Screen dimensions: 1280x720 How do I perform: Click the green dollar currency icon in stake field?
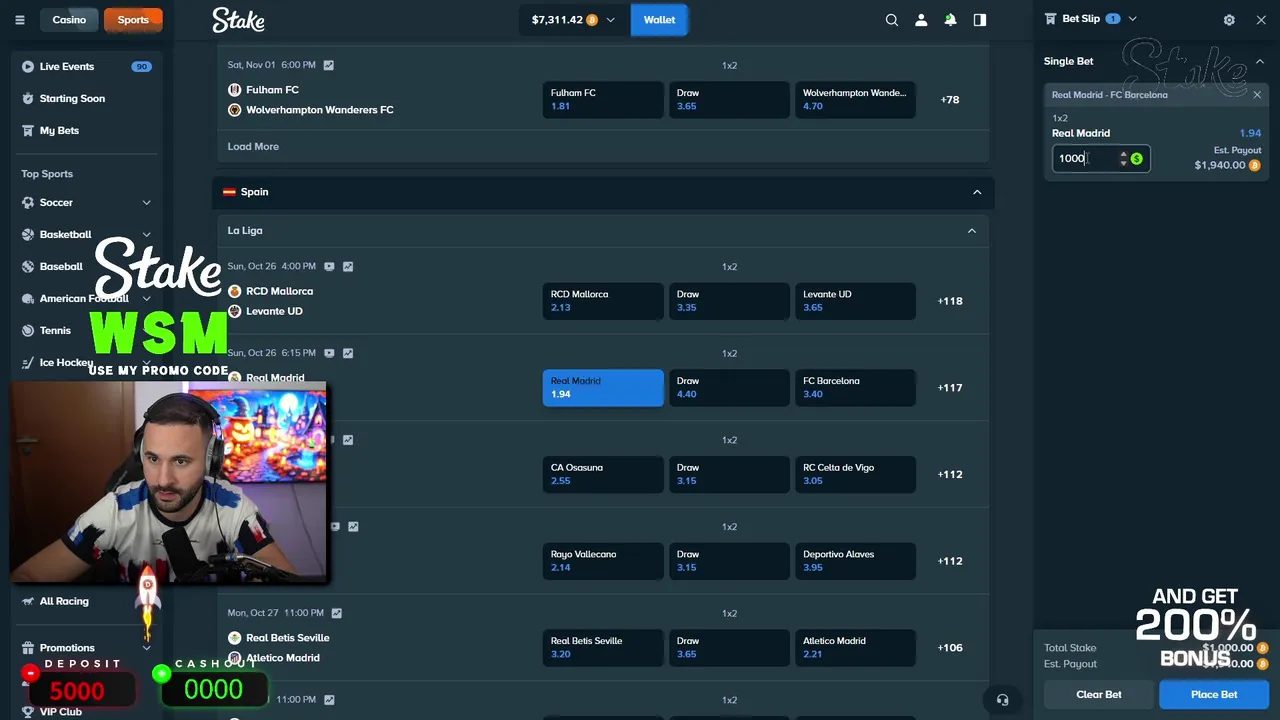pyautogui.click(x=1137, y=159)
